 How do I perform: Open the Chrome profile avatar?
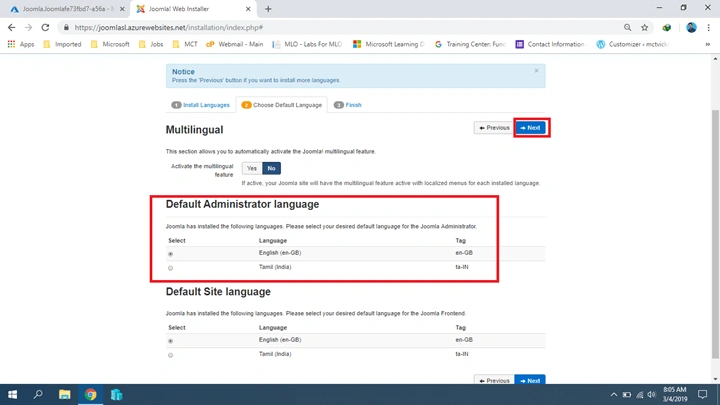pyautogui.click(x=691, y=28)
